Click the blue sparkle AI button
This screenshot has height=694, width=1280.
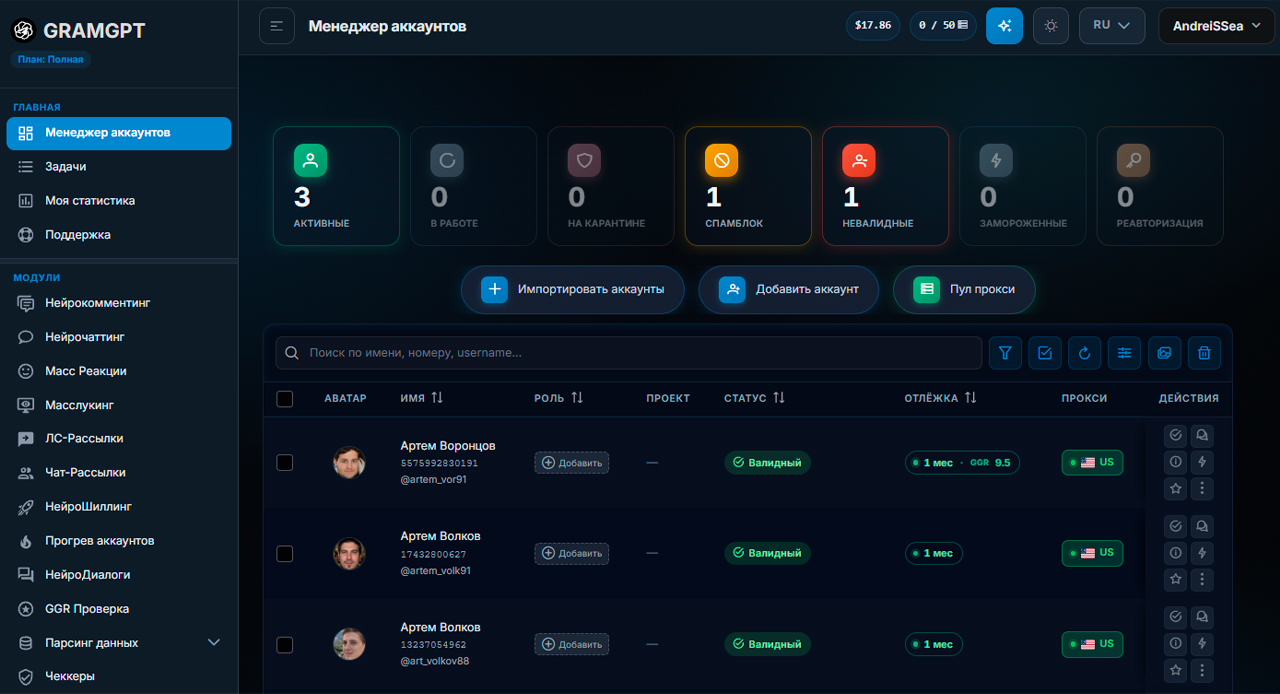point(1004,26)
